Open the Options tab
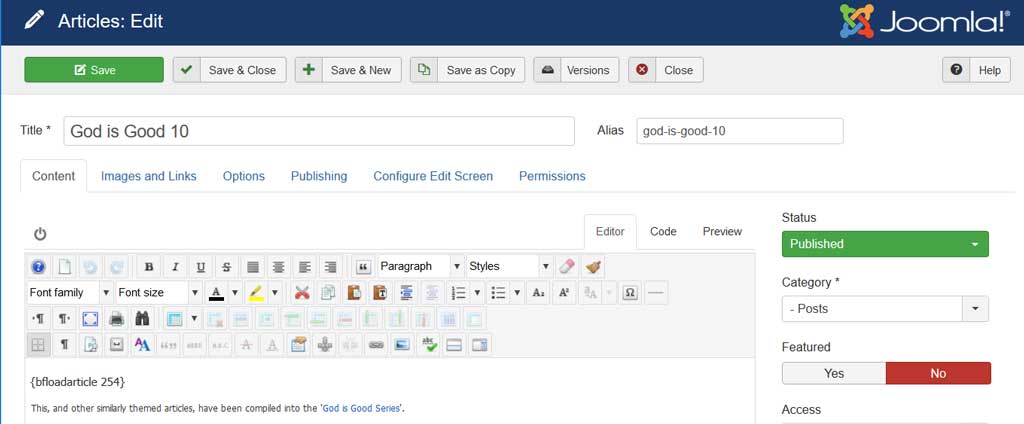 pyautogui.click(x=244, y=176)
